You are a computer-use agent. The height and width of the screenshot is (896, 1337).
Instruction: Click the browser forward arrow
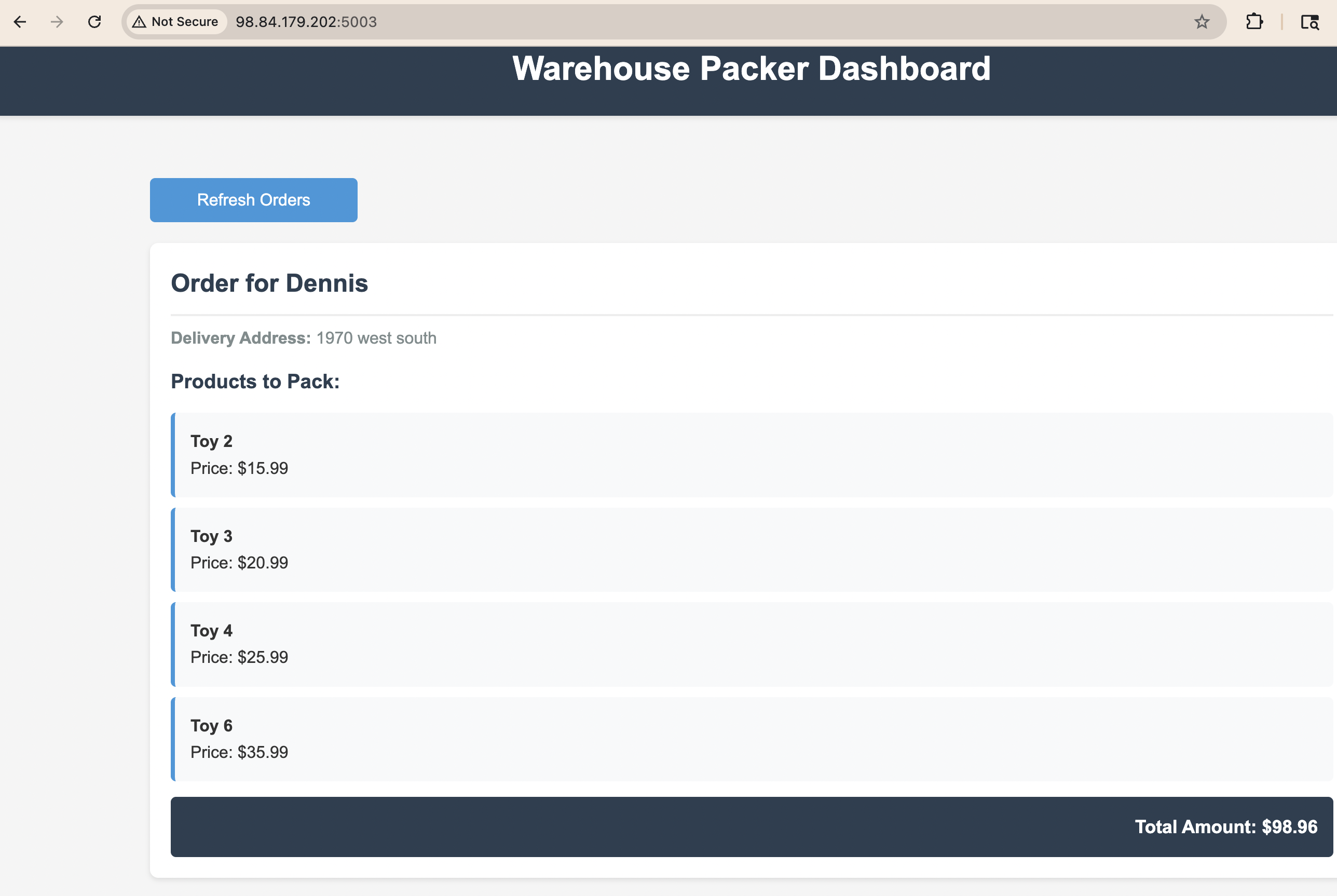[57, 22]
